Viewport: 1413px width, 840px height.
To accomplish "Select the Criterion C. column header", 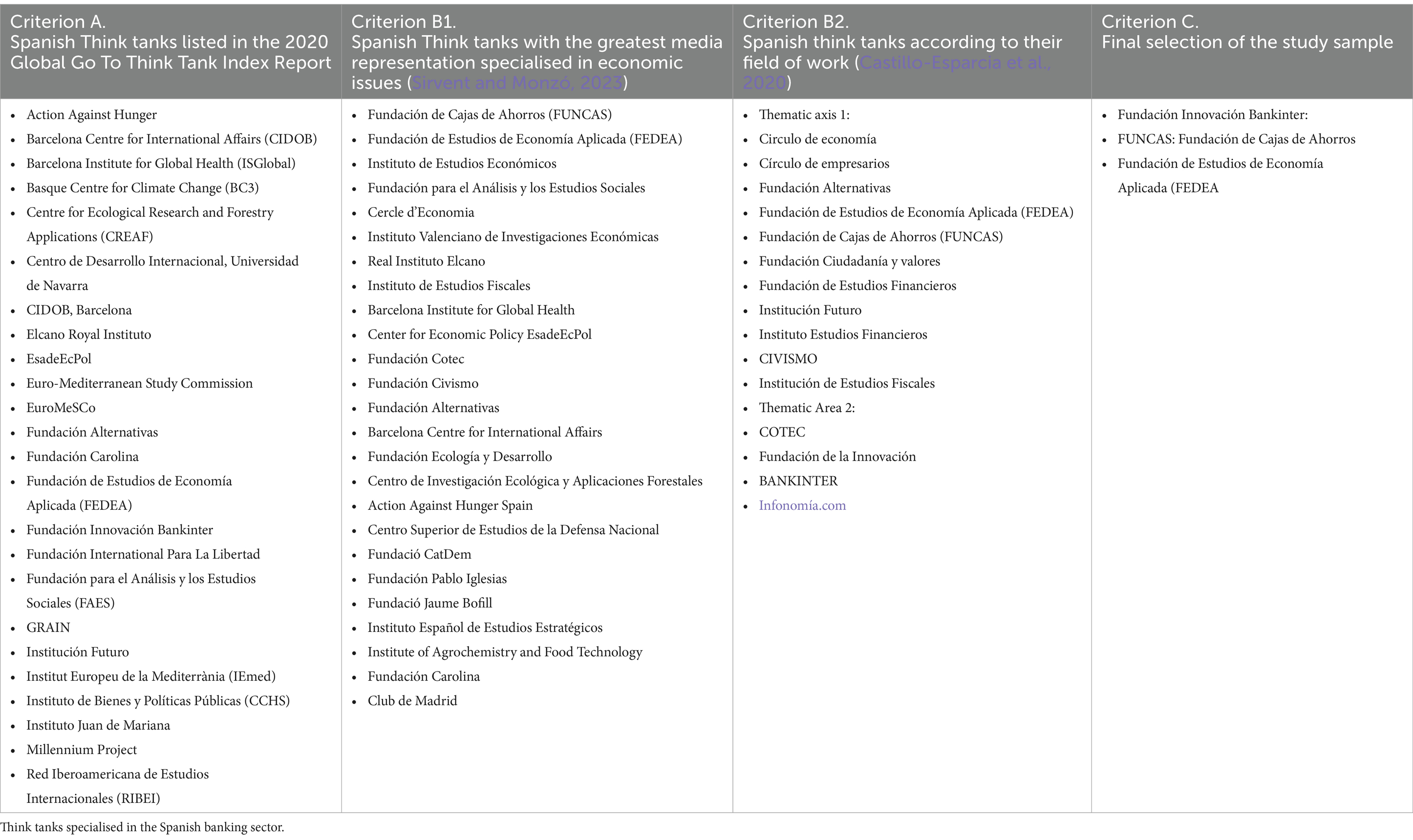I will coord(1252,51).
